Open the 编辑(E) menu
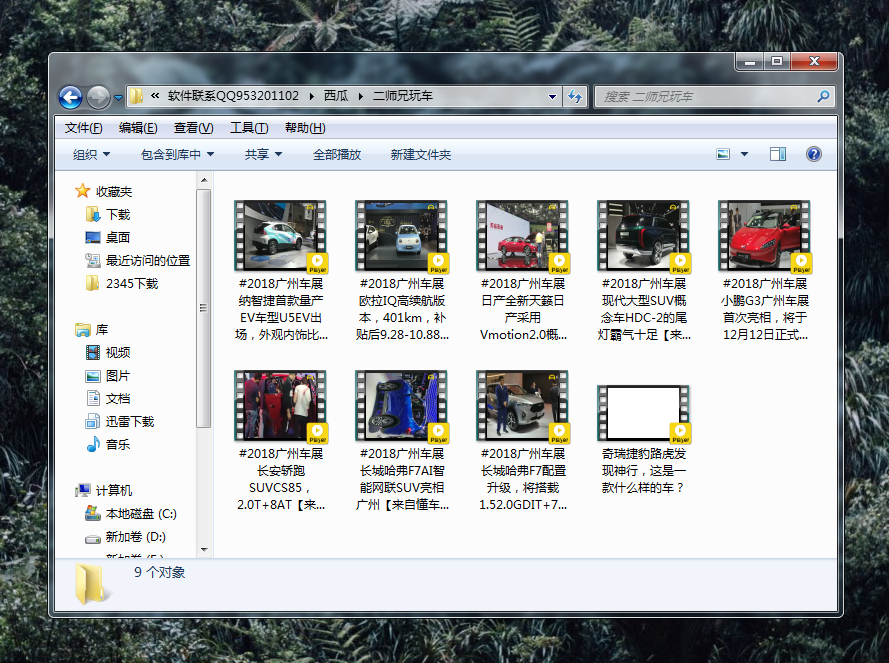The height and width of the screenshot is (663, 889). (x=138, y=128)
